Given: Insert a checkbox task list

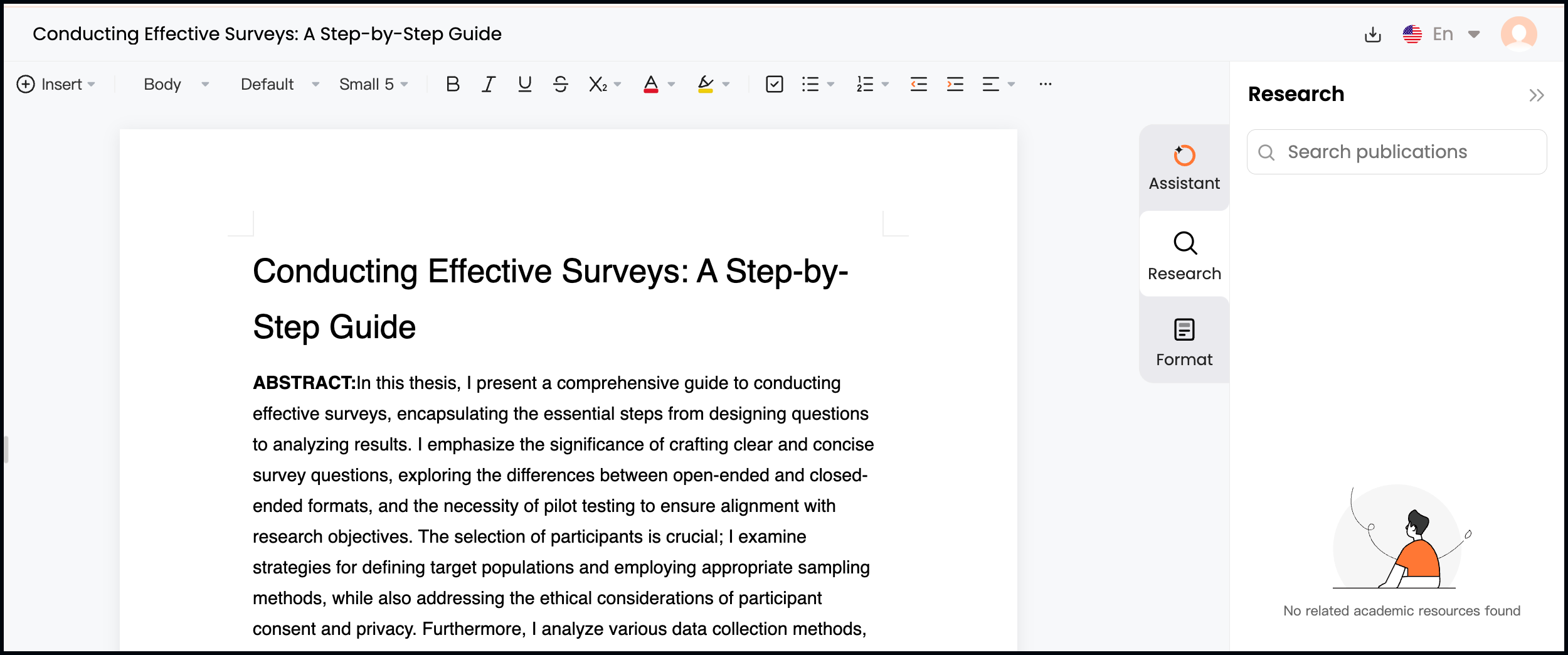Looking at the screenshot, I should pyautogui.click(x=774, y=84).
